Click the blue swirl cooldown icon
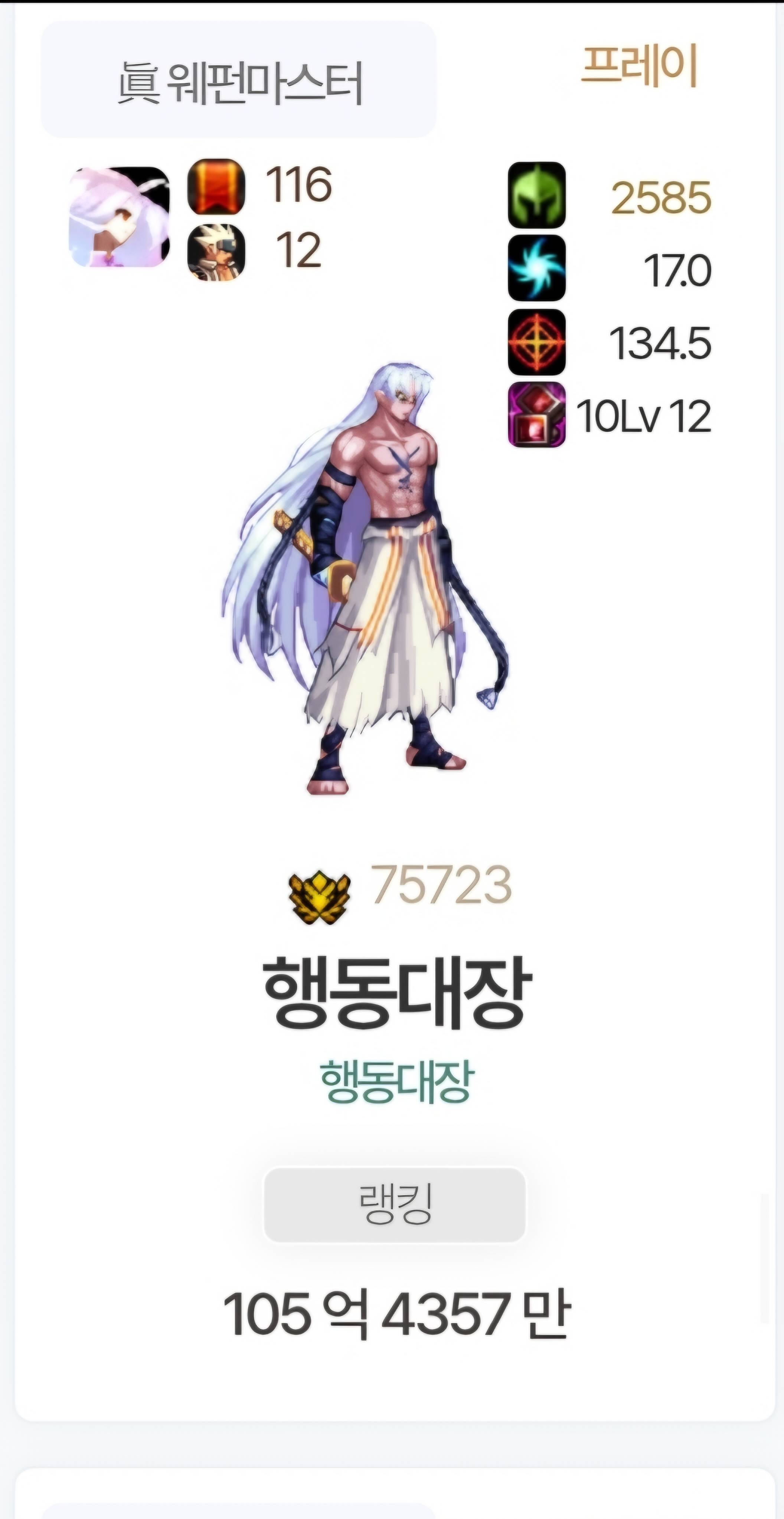This screenshot has height=1519, width=784. pos(536,268)
